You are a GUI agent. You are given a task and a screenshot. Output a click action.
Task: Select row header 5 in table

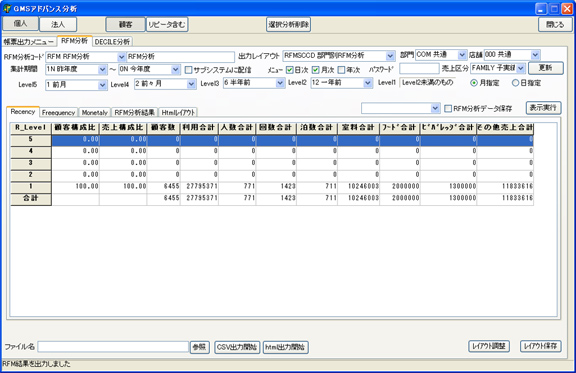click(31, 140)
